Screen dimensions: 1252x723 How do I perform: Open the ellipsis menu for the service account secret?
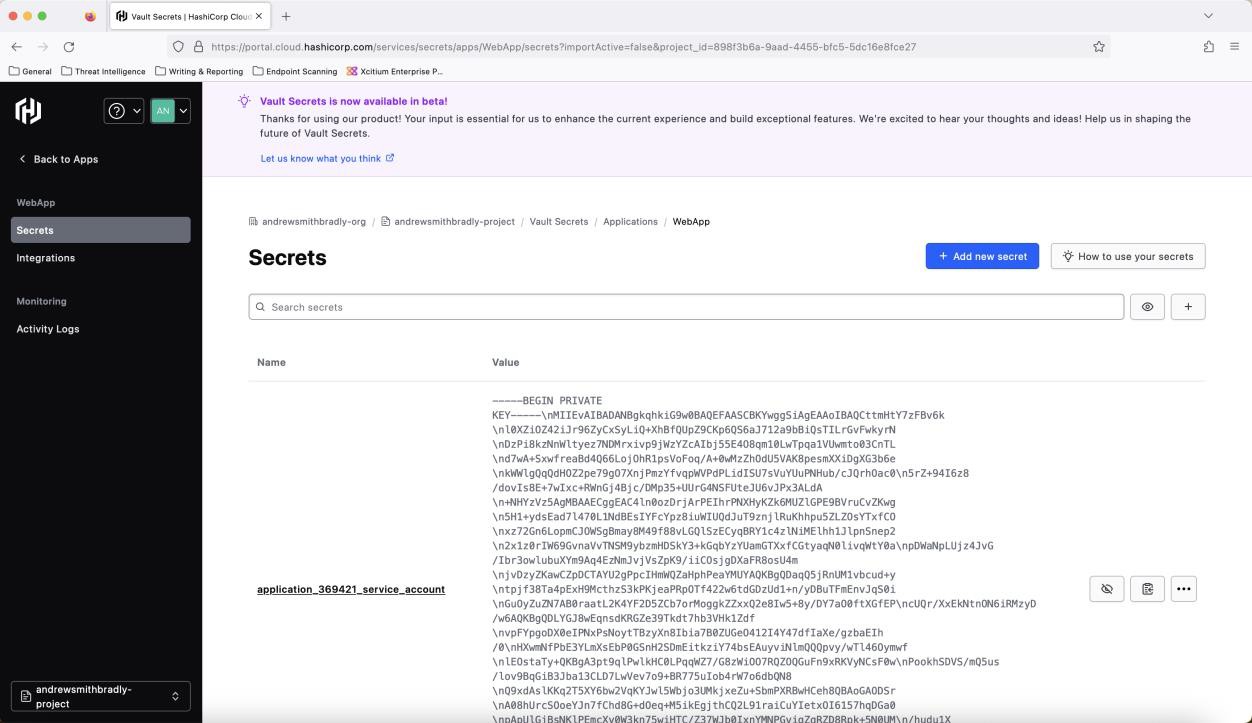pyautogui.click(x=1184, y=589)
